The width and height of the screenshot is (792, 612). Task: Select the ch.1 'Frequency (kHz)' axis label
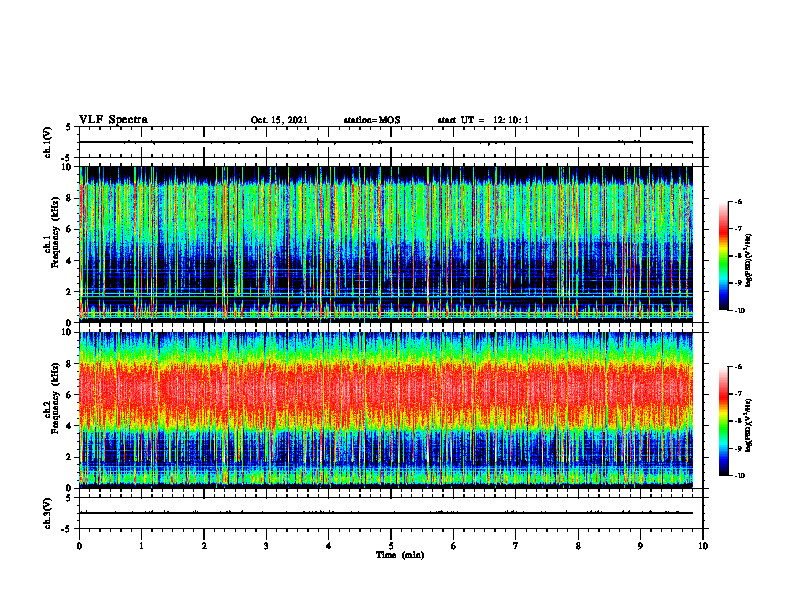coord(55,232)
